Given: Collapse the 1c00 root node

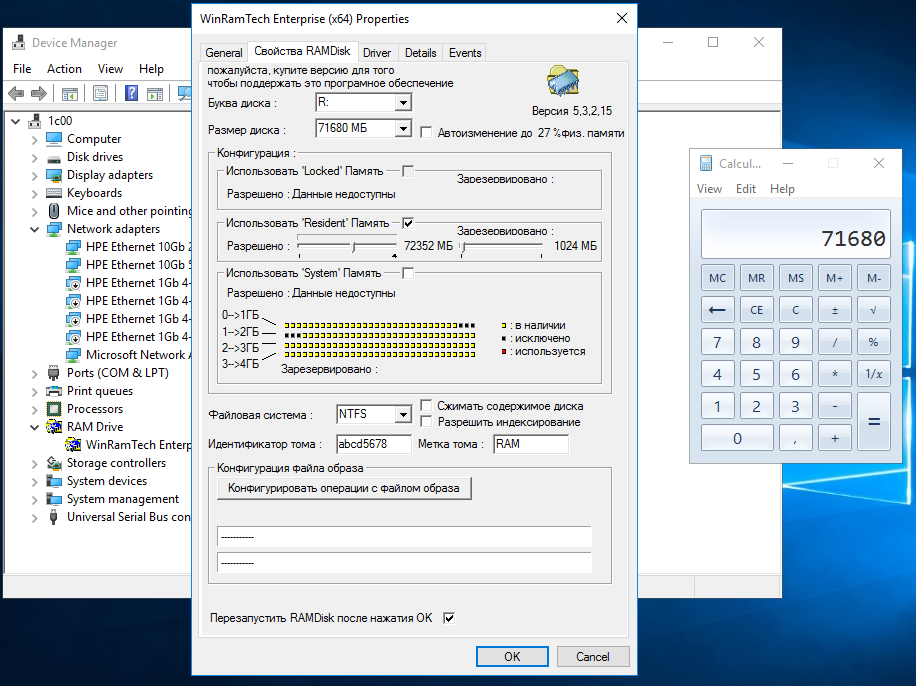Looking at the screenshot, I should tap(16, 121).
